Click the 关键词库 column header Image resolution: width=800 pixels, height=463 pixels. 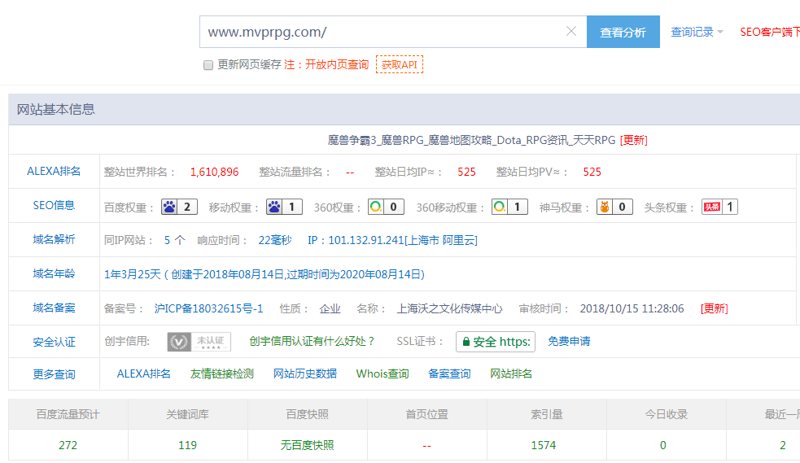187,414
